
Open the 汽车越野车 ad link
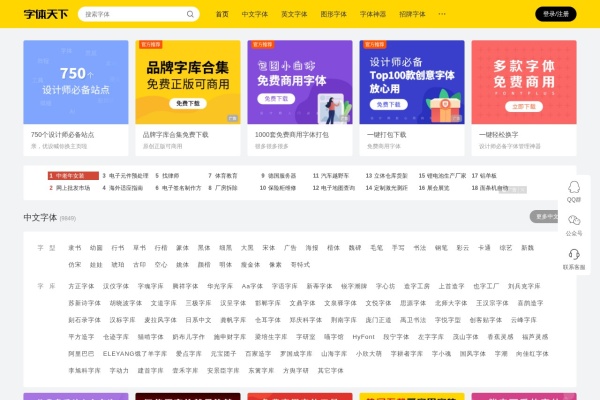(x=335, y=176)
